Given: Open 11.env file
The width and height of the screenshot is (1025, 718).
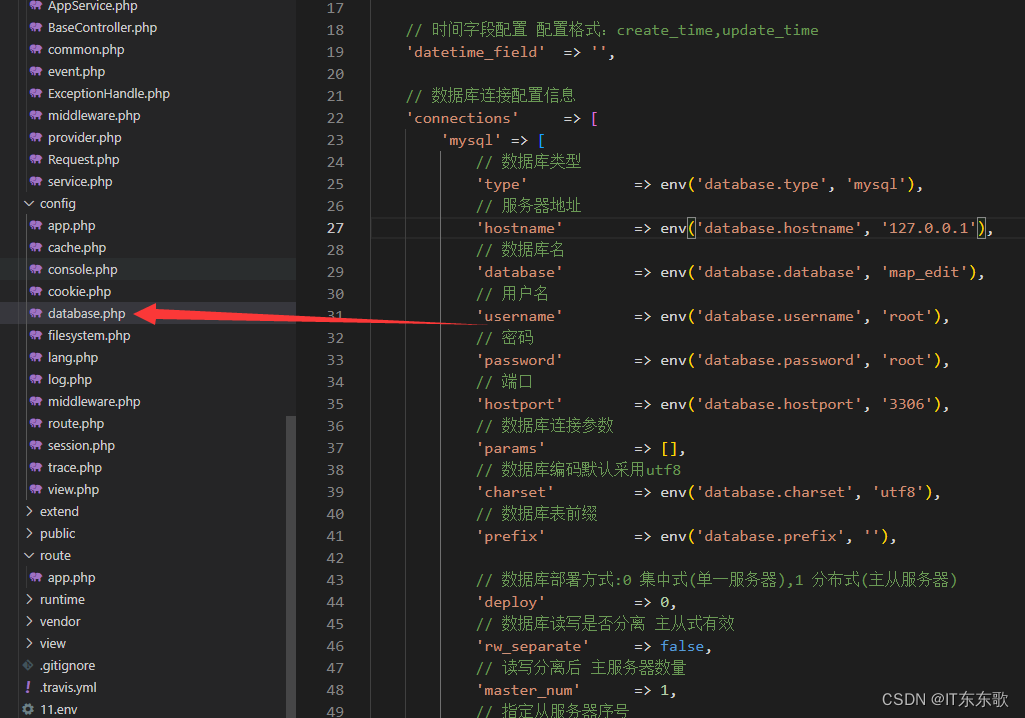Looking at the screenshot, I should click(x=58, y=709).
